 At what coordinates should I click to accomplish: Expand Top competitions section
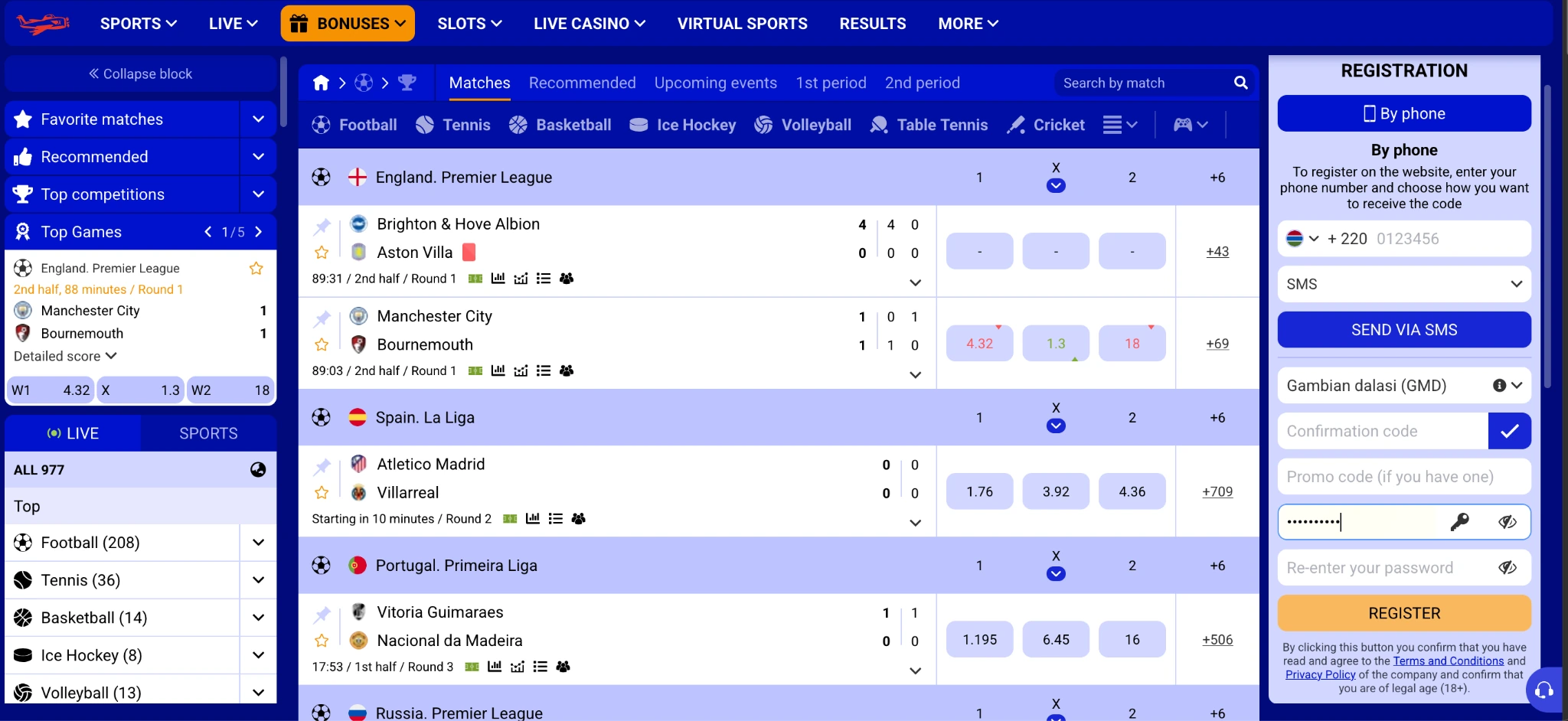pos(258,194)
